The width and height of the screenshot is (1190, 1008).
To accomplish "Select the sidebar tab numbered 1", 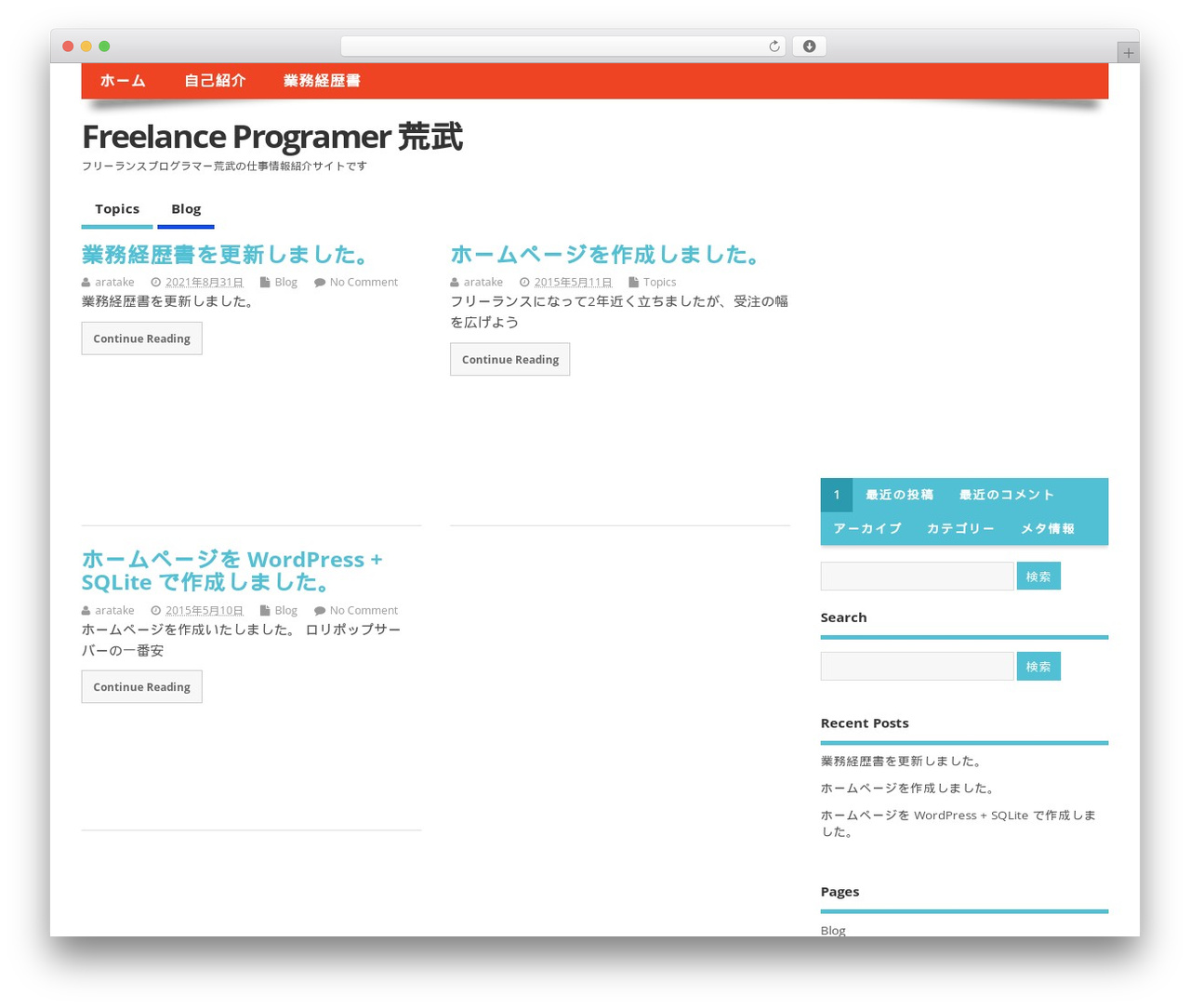I will coord(837,495).
